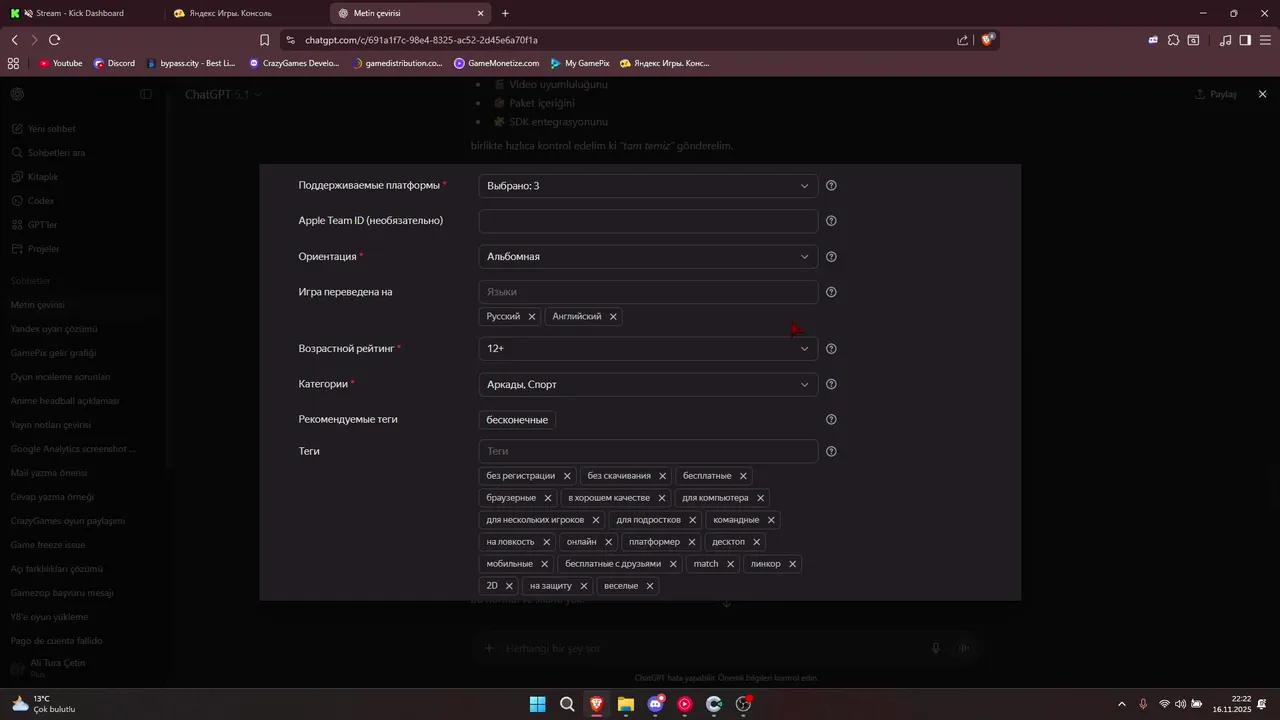Open the GameMonetize.com bookmark
Image resolution: width=1280 pixels, height=720 pixels.
(497, 63)
